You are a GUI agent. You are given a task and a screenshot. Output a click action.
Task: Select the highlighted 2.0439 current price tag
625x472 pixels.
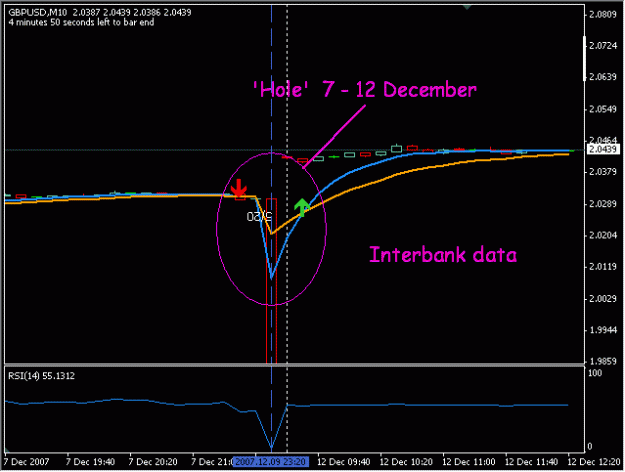click(x=603, y=149)
